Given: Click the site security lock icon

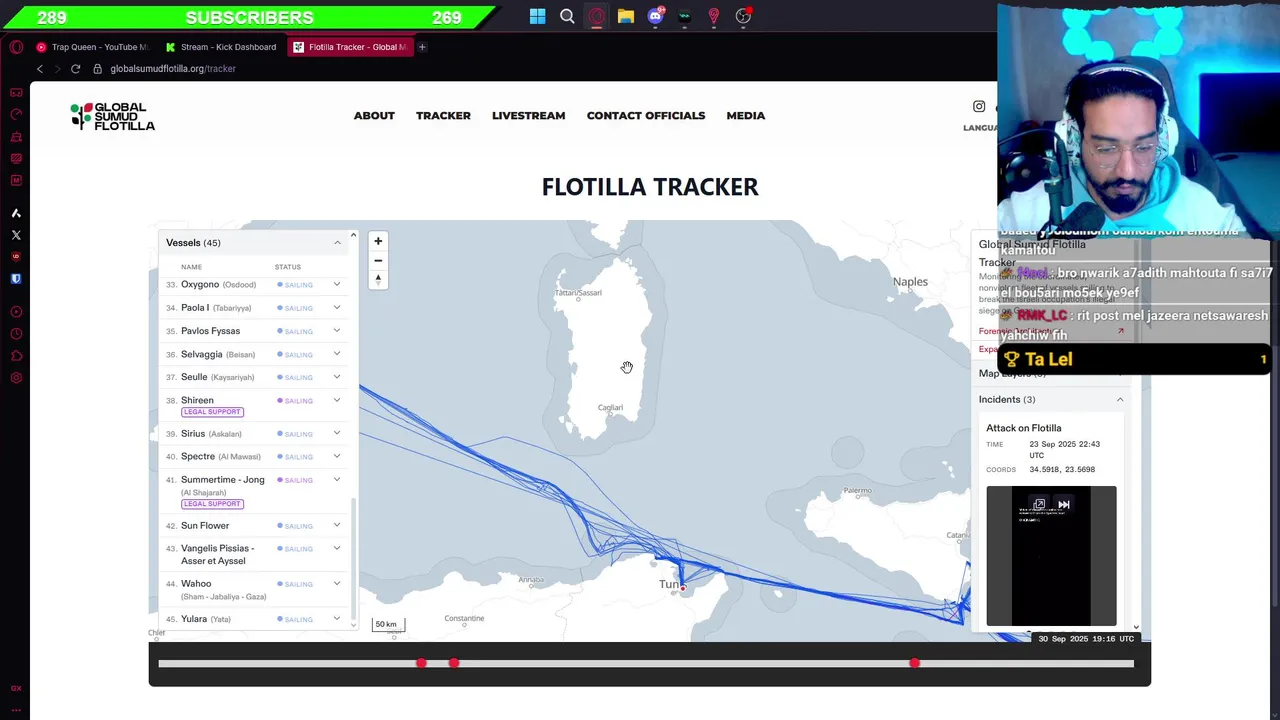Looking at the screenshot, I should [98, 69].
